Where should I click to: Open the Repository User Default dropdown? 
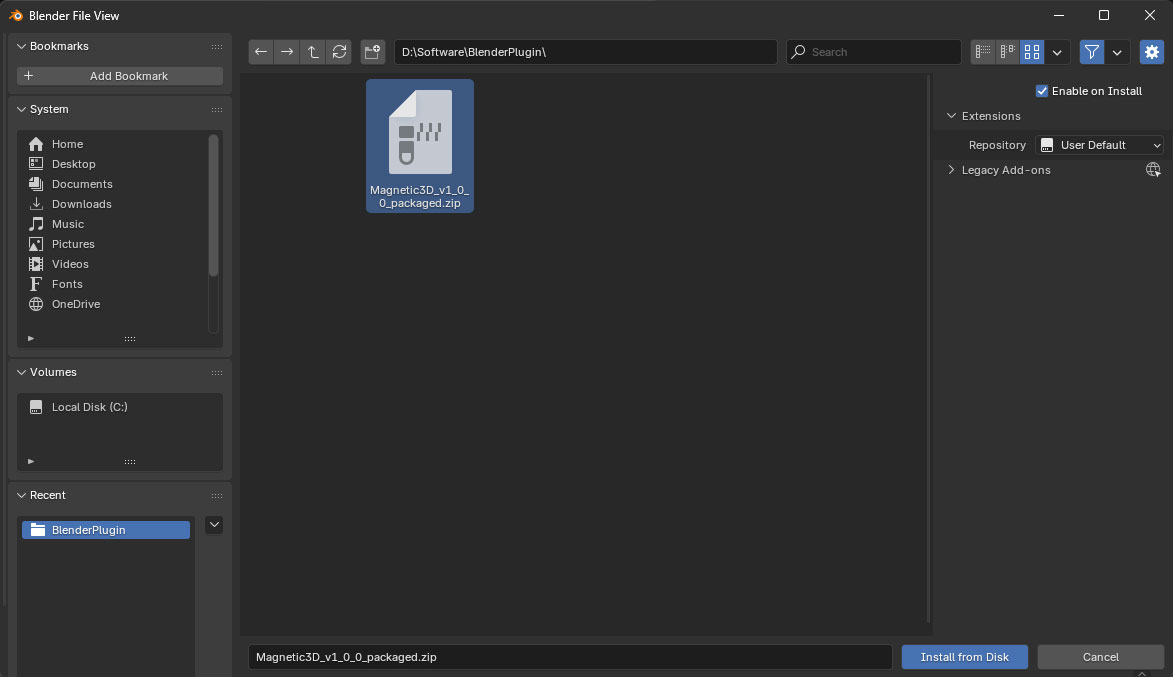1099,145
